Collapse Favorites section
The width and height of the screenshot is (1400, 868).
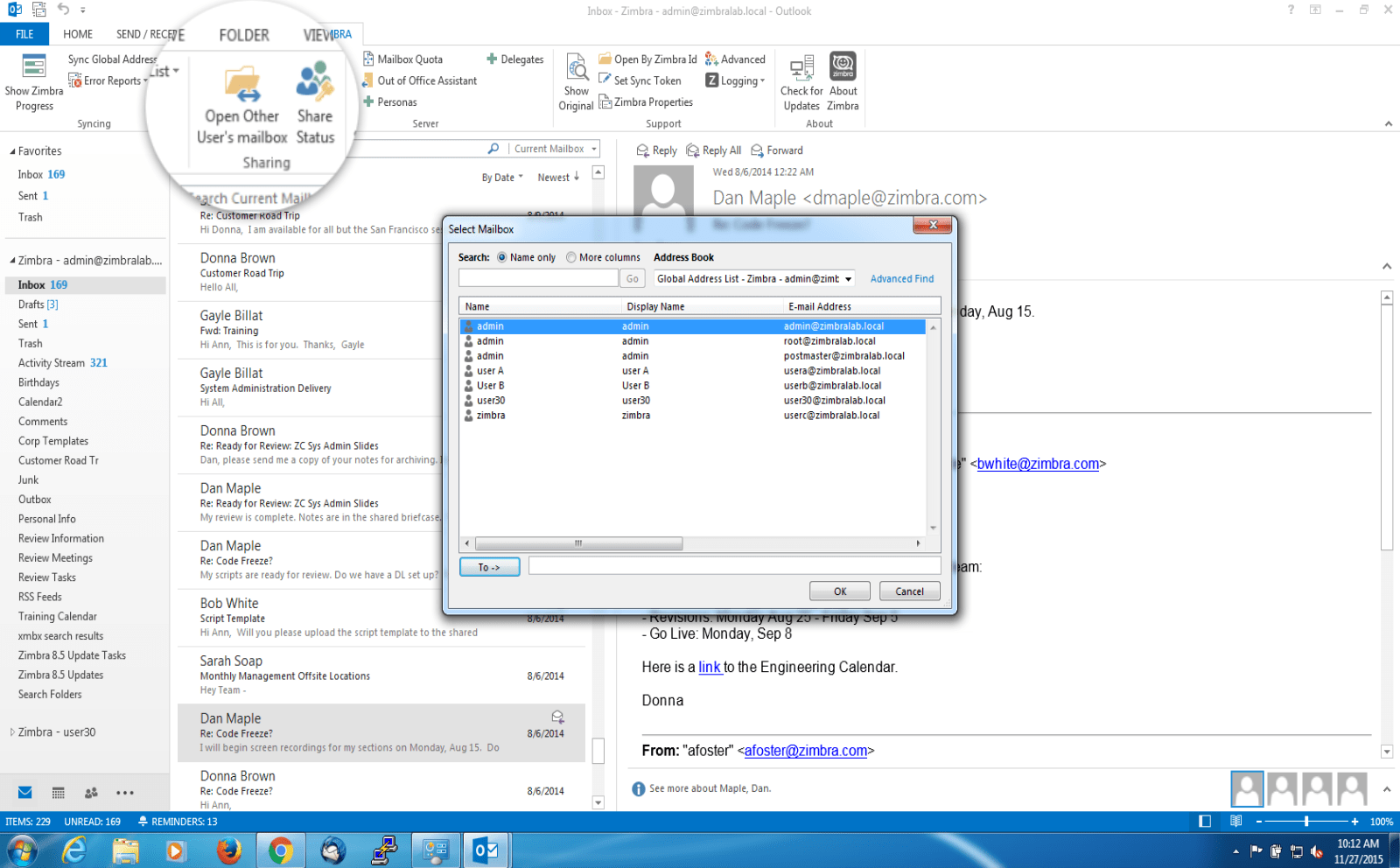[x=12, y=151]
